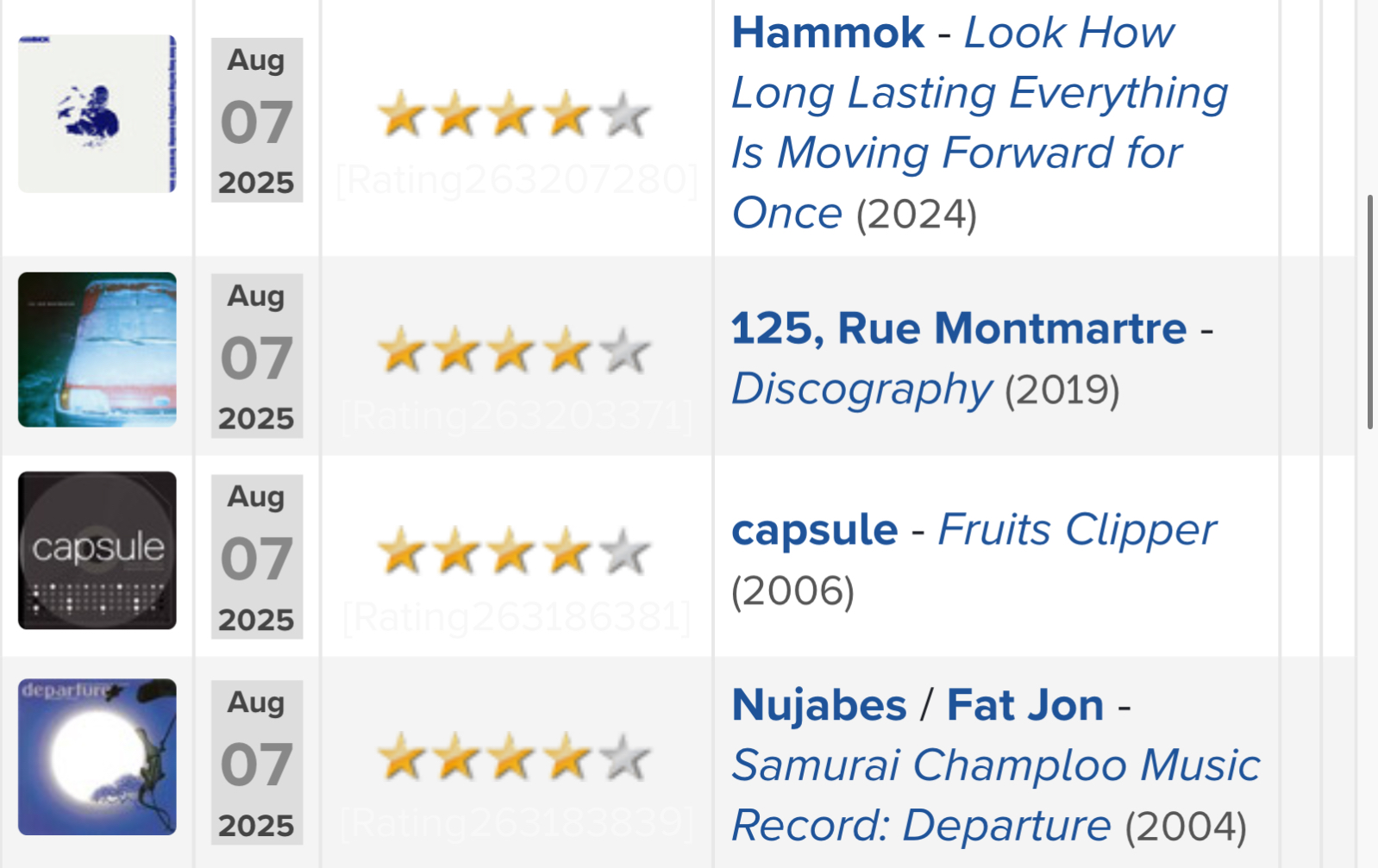Image resolution: width=1378 pixels, height=868 pixels.
Task: Open the capsule Fruits Clipper cover thumbnail
Action: pyautogui.click(x=97, y=550)
